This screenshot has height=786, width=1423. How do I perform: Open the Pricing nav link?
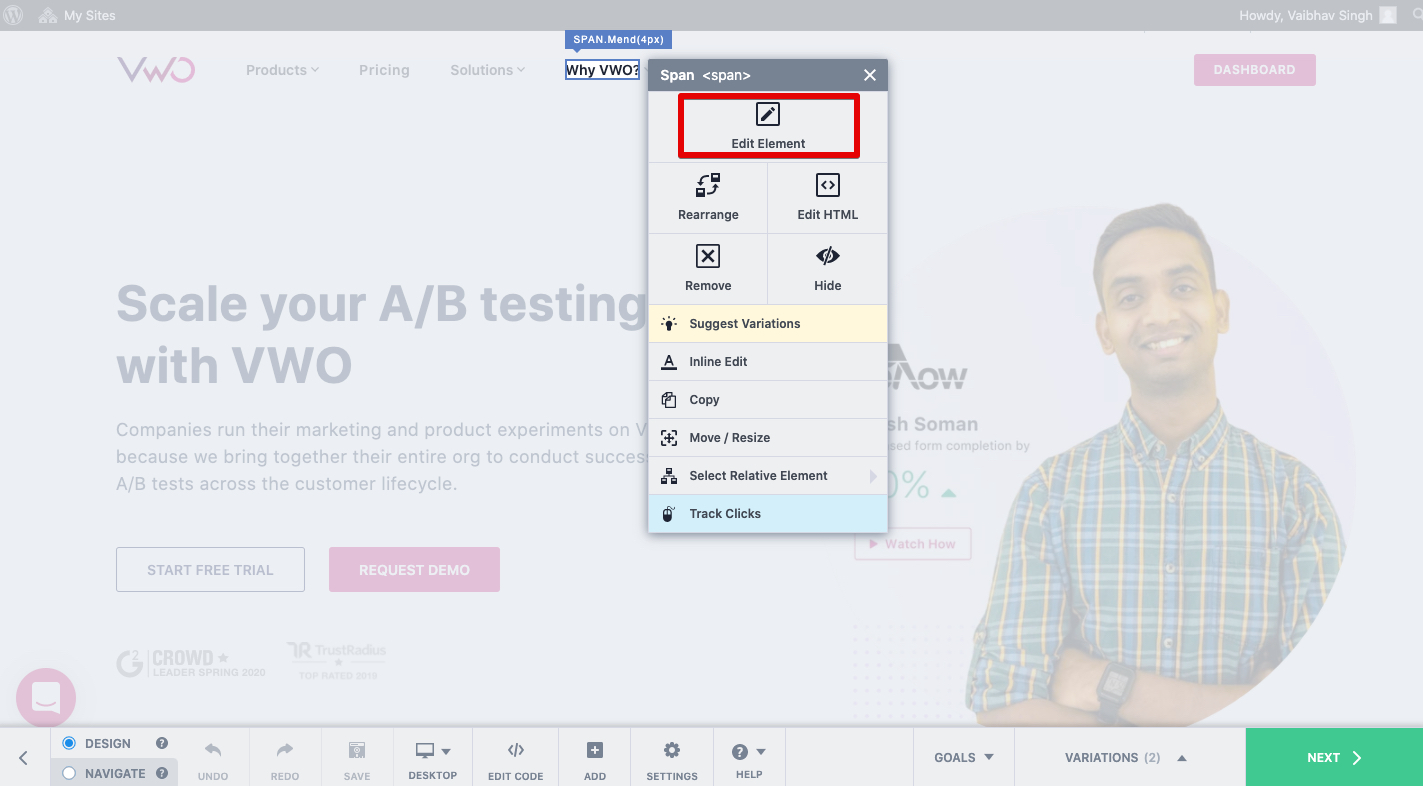[x=384, y=70]
